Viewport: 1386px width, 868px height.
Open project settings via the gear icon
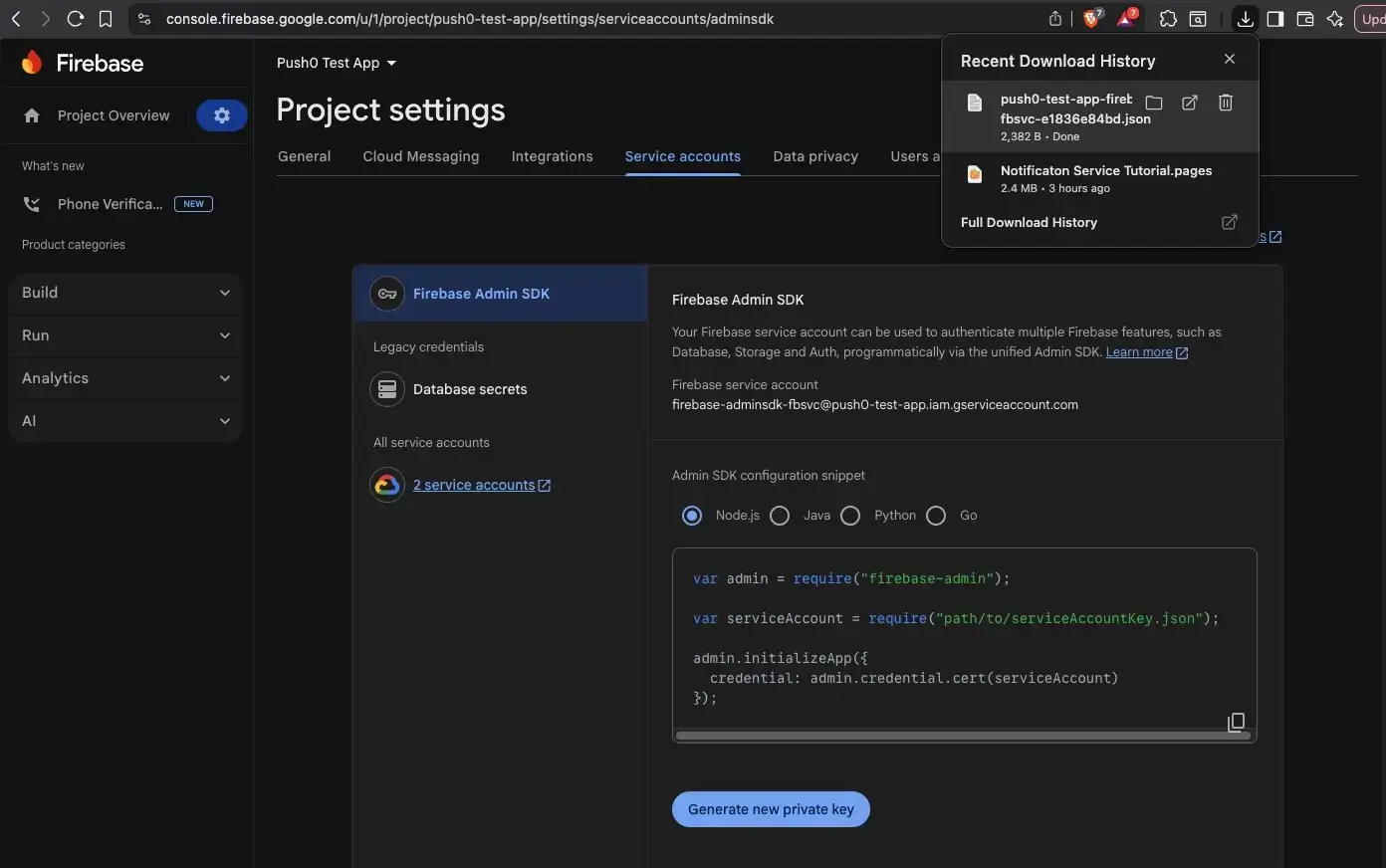[221, 115]
